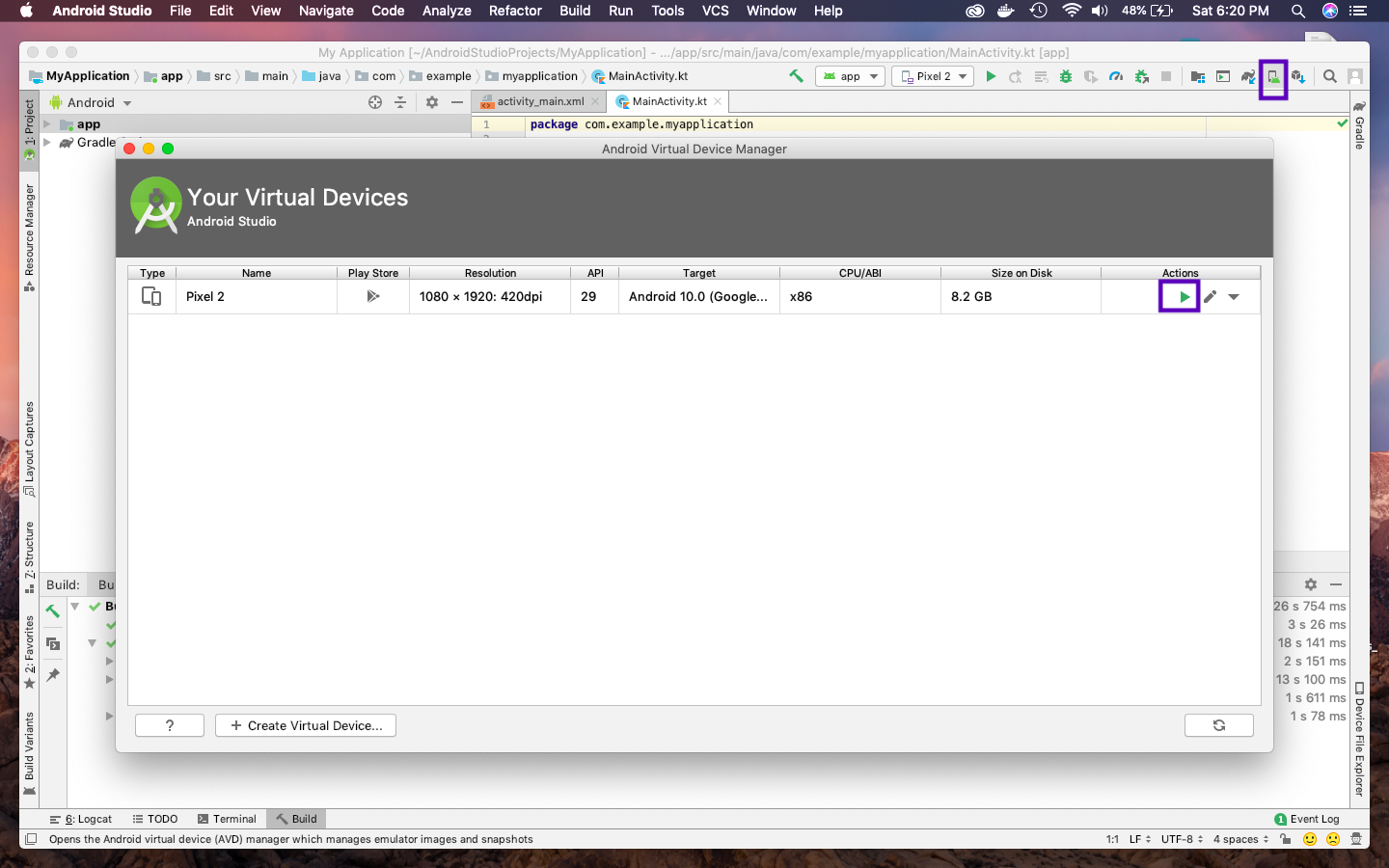Debug app with green bug icon

click(1066, 76)
